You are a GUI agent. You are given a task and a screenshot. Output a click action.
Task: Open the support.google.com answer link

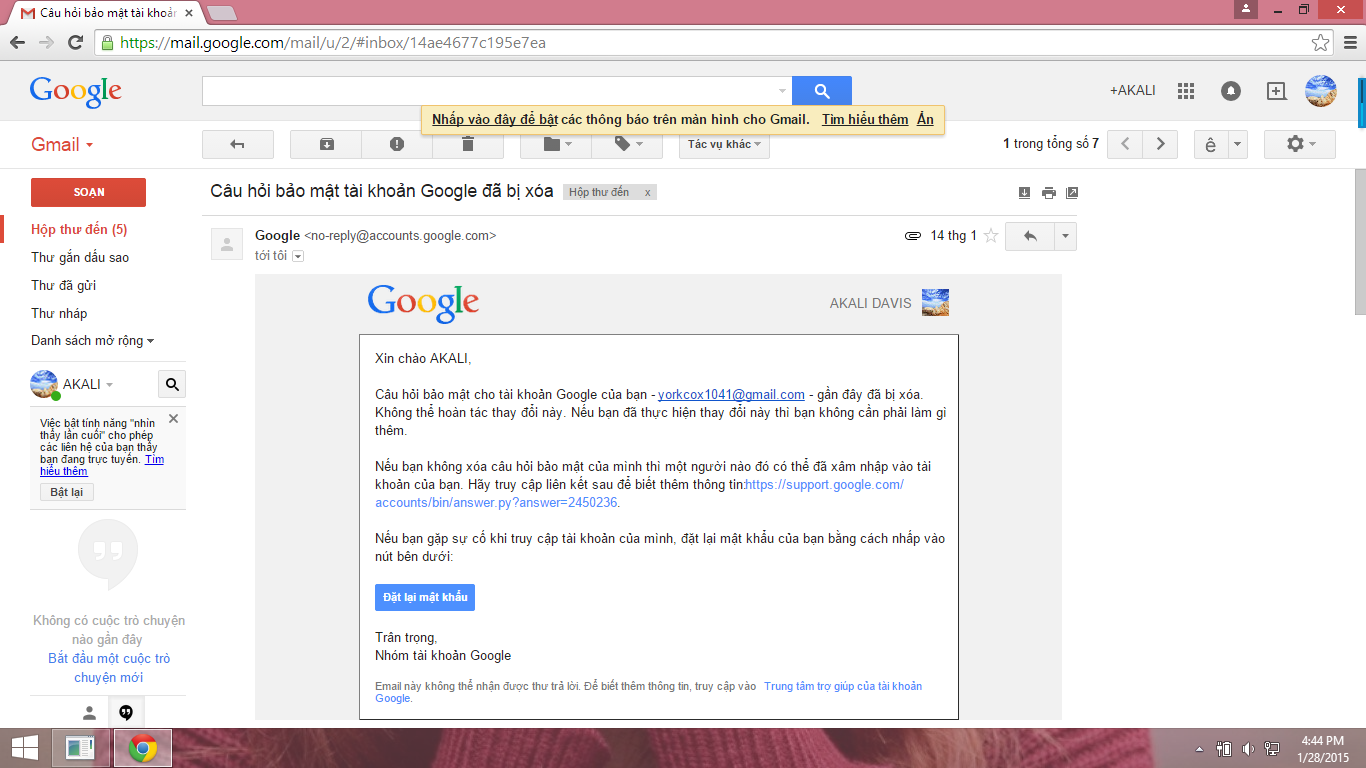click(x=639, y=493)
